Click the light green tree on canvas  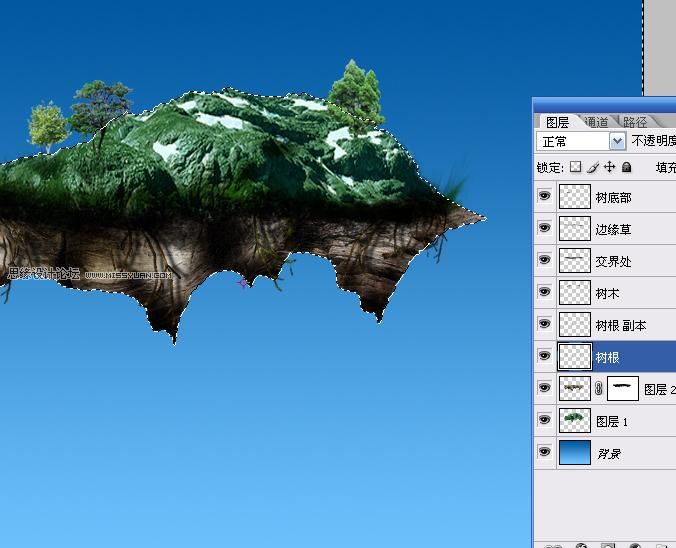tap(47, 126)
